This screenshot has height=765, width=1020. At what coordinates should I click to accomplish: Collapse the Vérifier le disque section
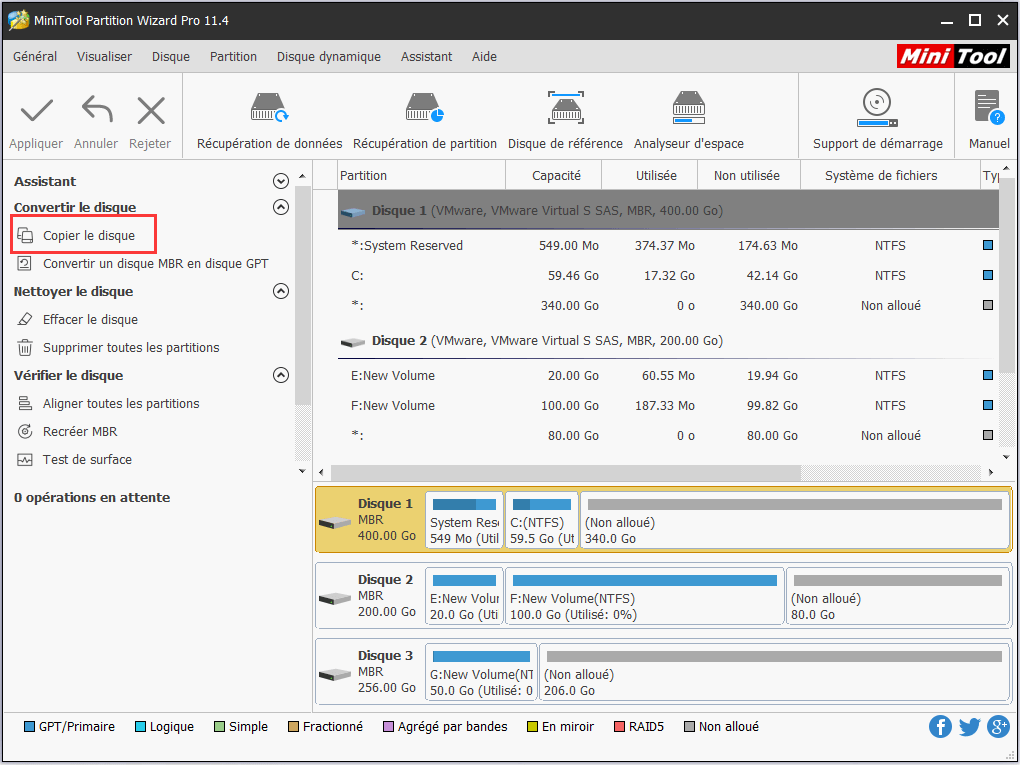tap(281, 375)
